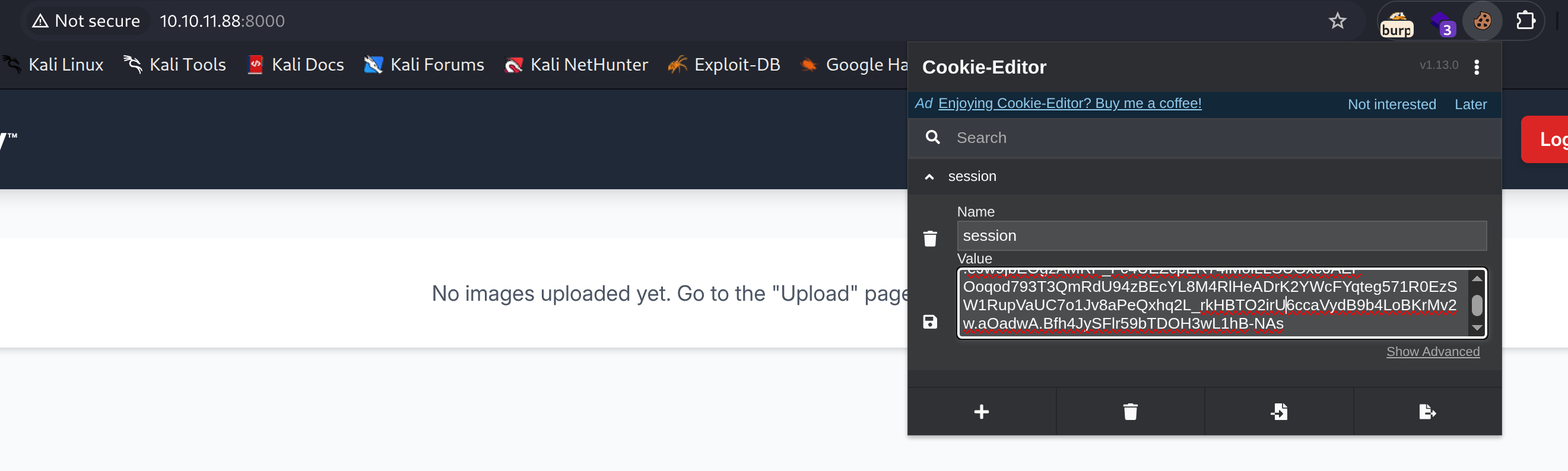The height and width of the screenshot is (471, 1568).
Task: Delete the session cookie with trash icon
Action: (x=929, y=238)
